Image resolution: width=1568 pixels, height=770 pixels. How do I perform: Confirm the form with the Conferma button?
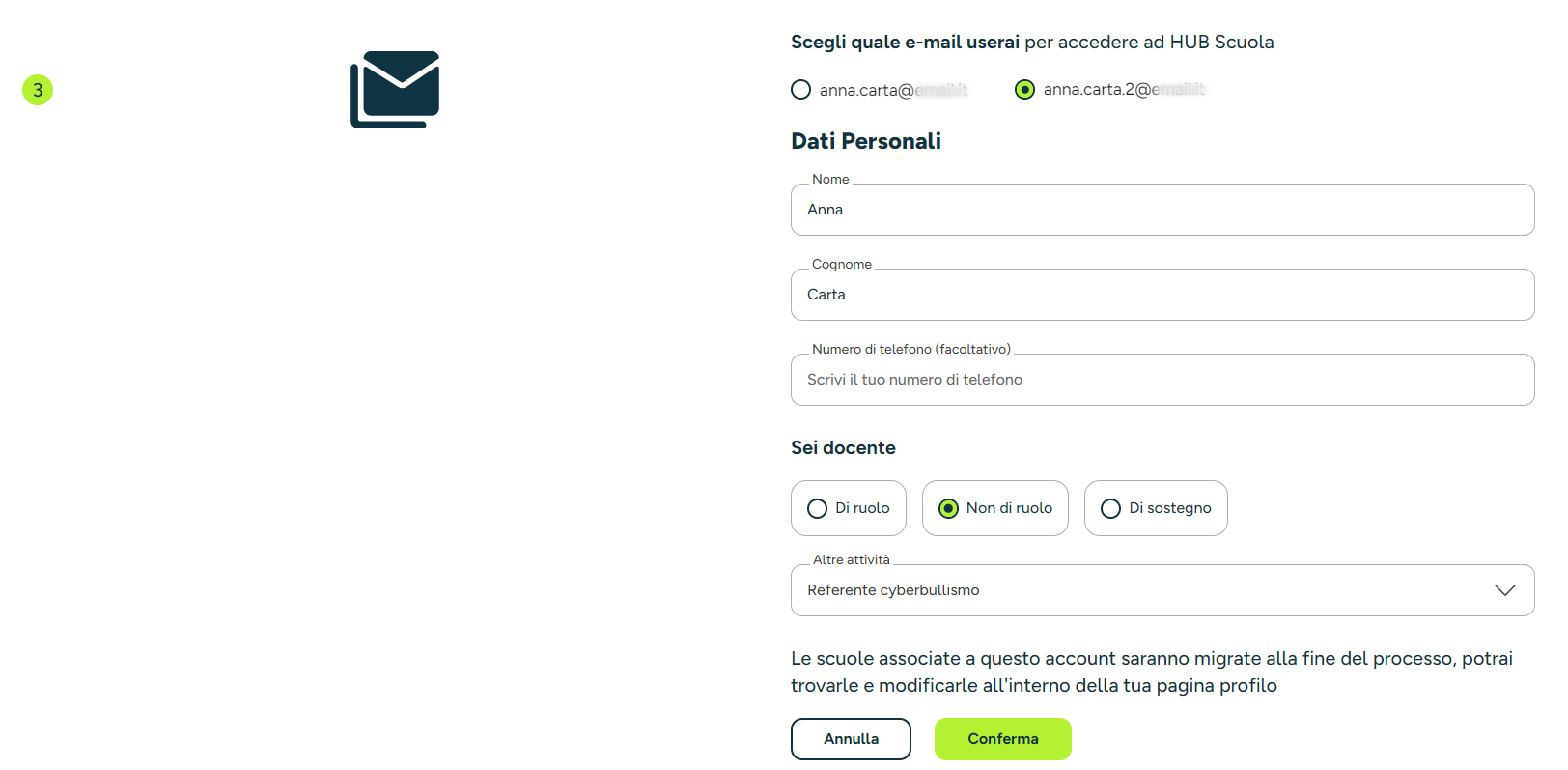pos(1003,739)
